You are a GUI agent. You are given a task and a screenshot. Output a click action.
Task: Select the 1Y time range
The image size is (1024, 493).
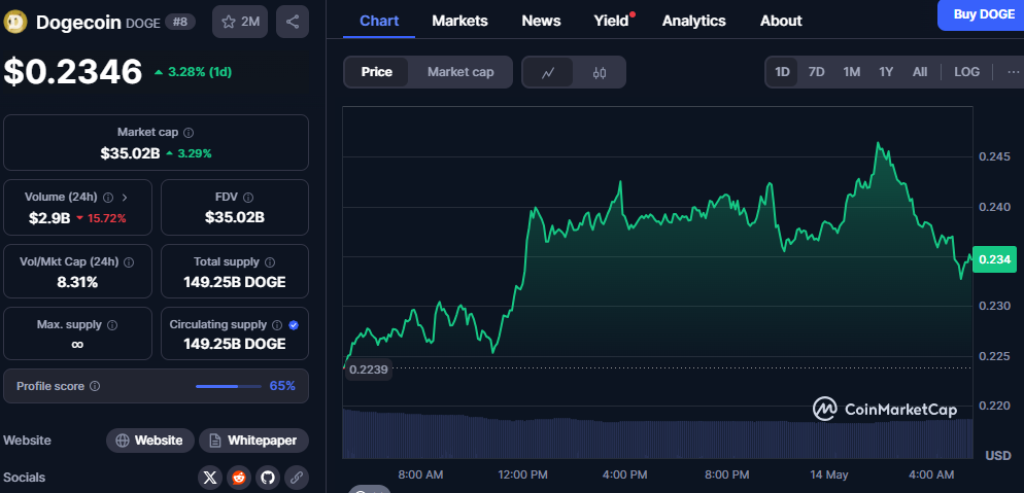886,72
